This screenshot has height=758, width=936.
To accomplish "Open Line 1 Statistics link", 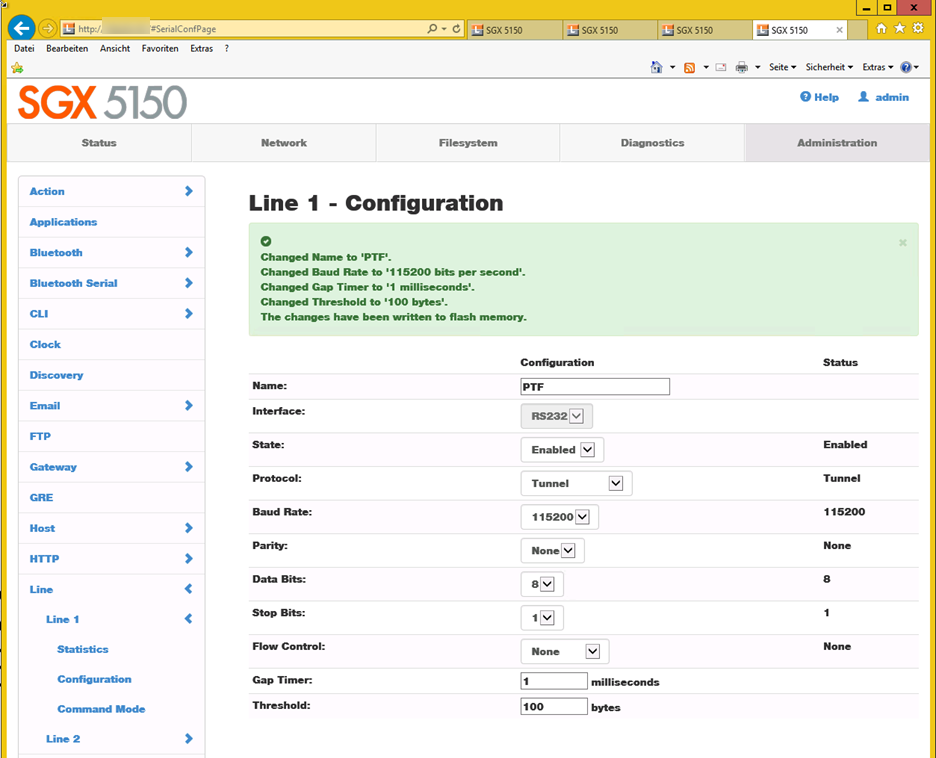I will [x=83, y=649].
